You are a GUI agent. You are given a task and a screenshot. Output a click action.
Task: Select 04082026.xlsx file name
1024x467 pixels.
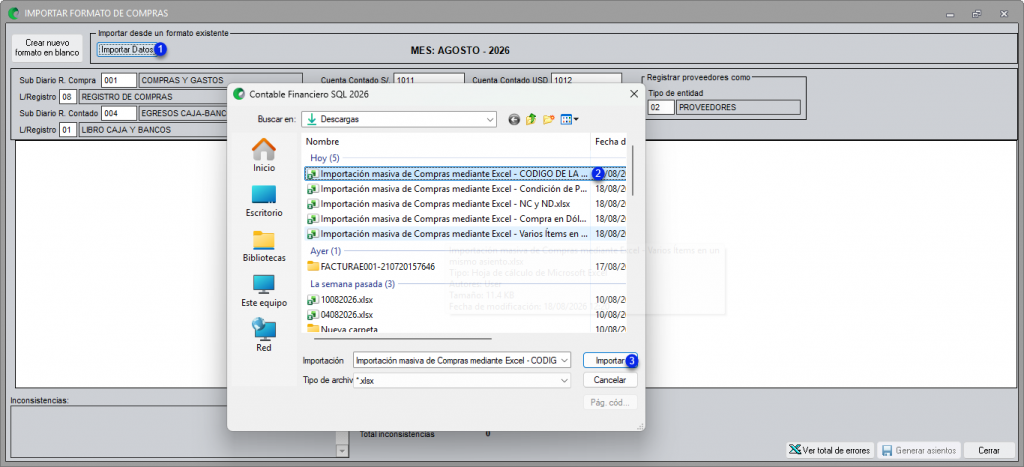click(x=346, y=315)
